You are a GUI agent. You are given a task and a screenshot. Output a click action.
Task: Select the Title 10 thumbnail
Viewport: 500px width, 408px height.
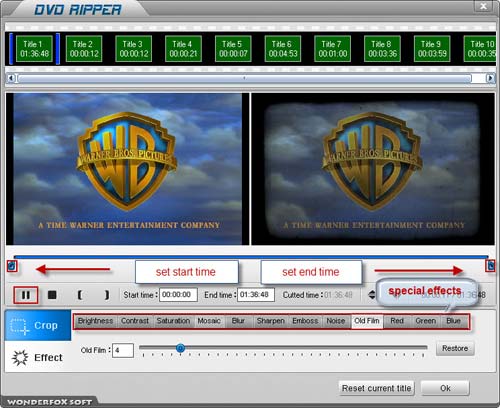tap(480, 49)
